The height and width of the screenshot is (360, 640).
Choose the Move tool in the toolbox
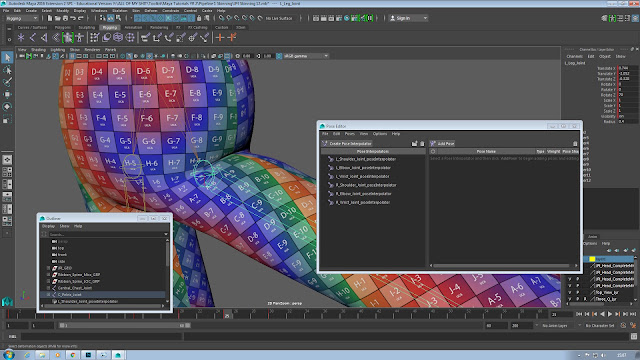(7, 94)
